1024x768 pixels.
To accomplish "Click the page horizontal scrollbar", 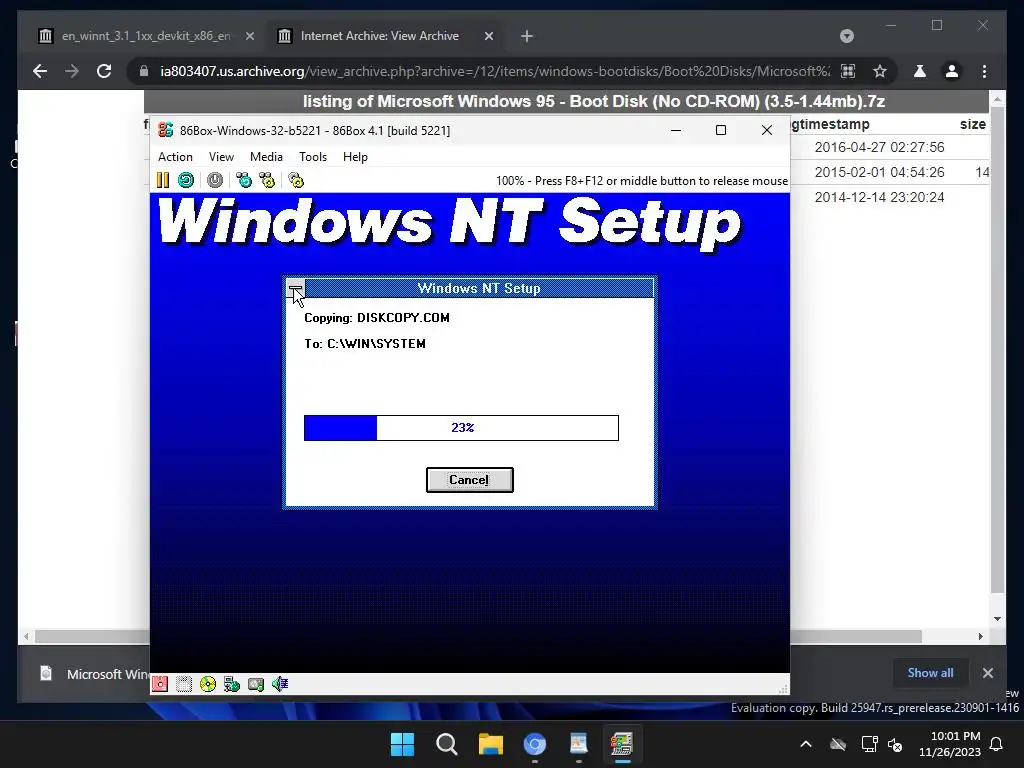I will [478, 636].
